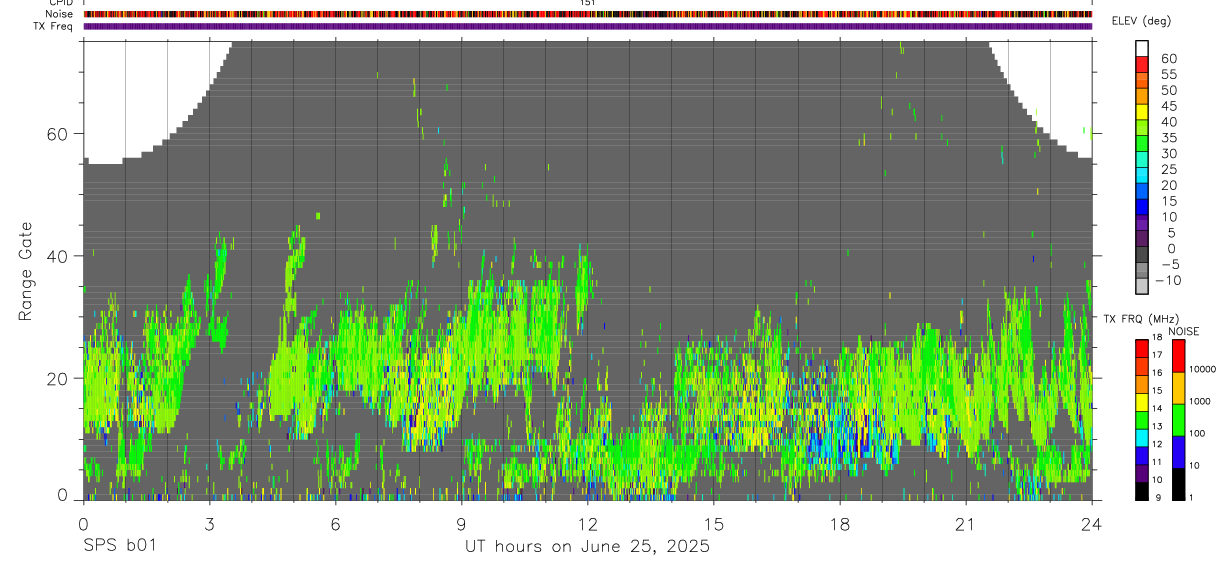Pick the black bottom segment of NOISE bar
This screenshot has height=567, width=1228.
click(1178, 484)
